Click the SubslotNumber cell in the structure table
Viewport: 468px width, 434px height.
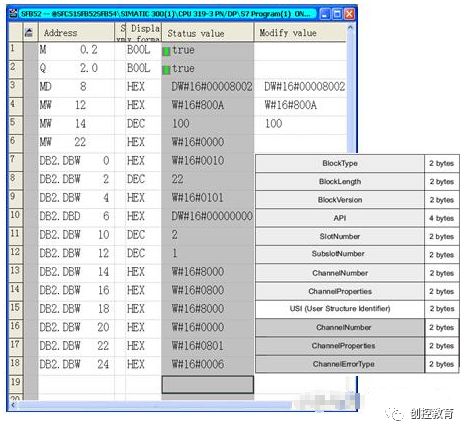click(340, 254)
